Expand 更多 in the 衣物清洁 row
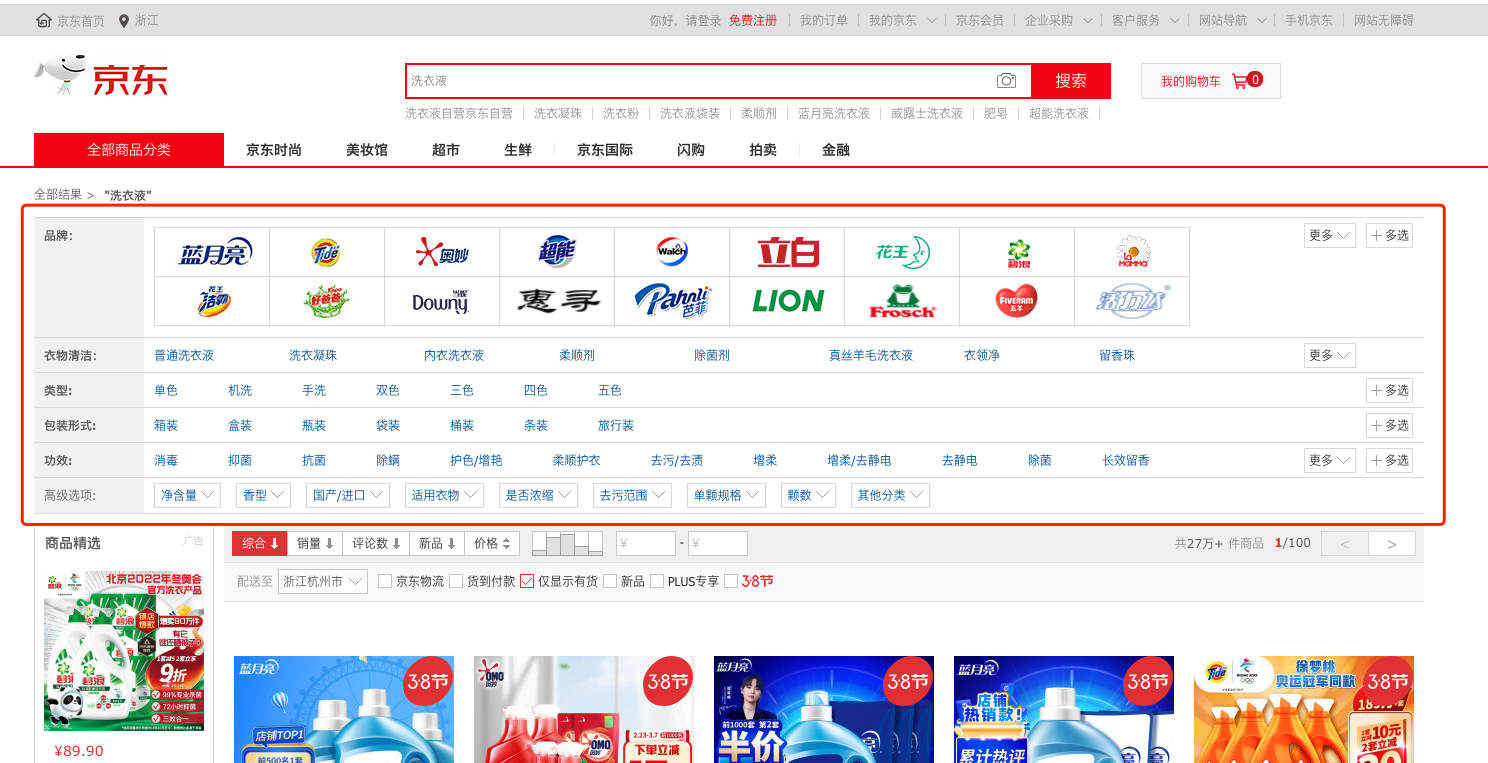 (1329, 355)
